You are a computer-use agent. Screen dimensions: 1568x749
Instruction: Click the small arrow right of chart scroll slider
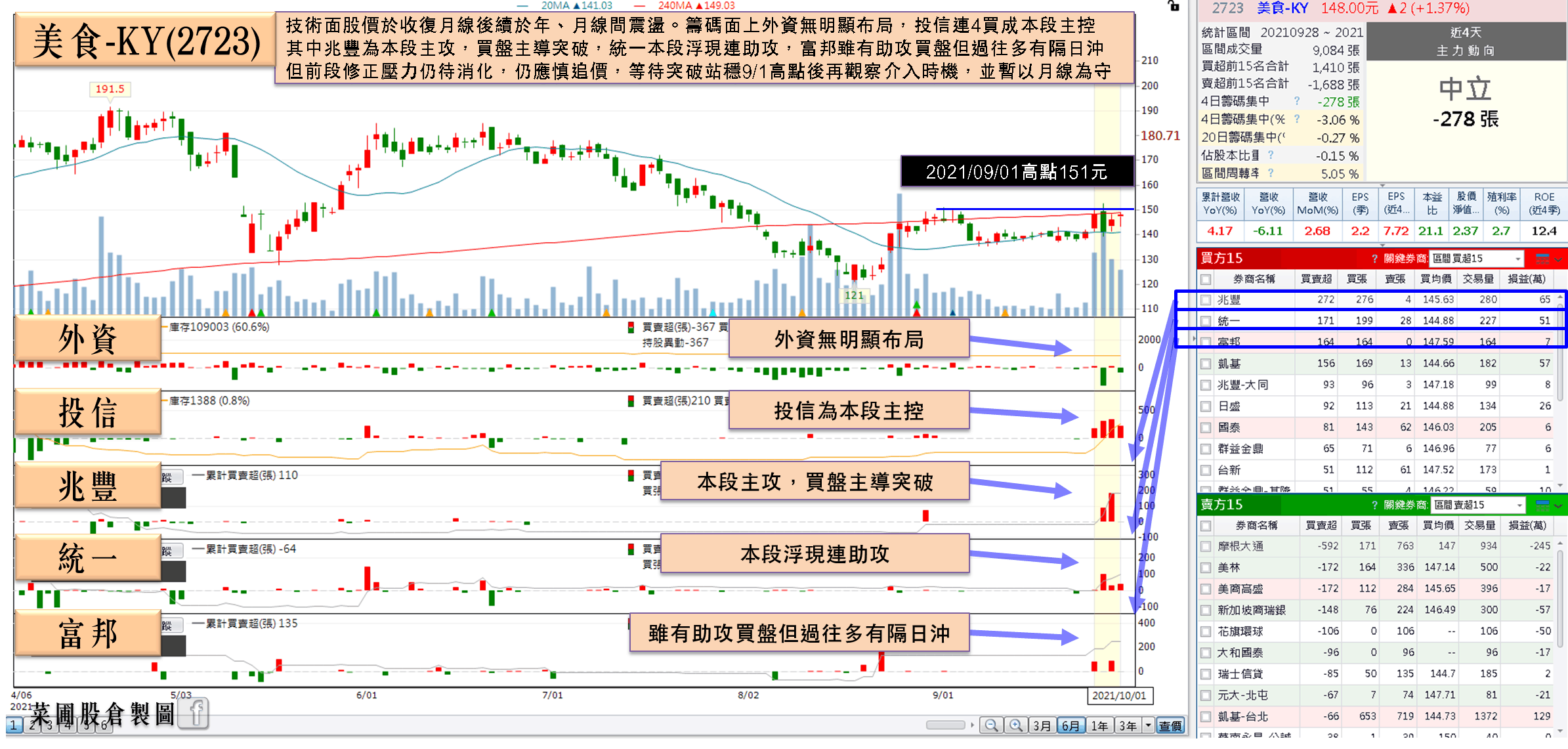coord(972,725)
